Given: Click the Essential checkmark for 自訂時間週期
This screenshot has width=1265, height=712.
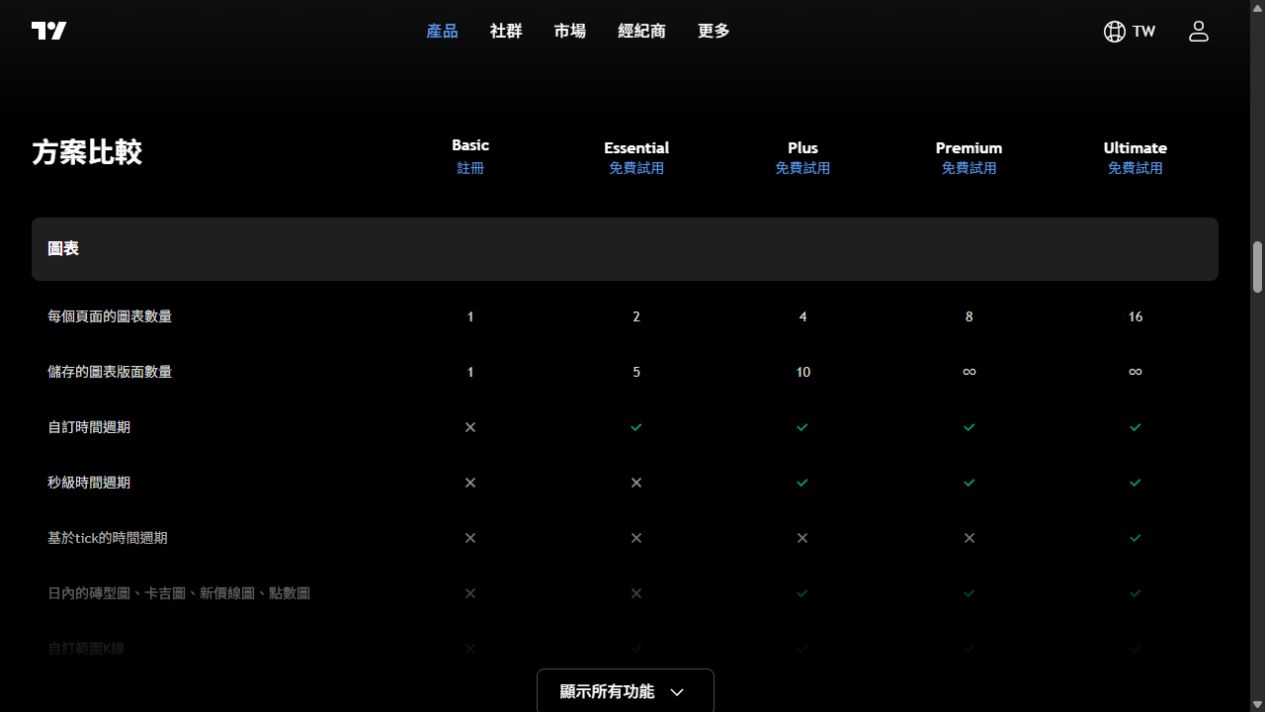Looking at the screenshot, I should (x=636, y=427).
